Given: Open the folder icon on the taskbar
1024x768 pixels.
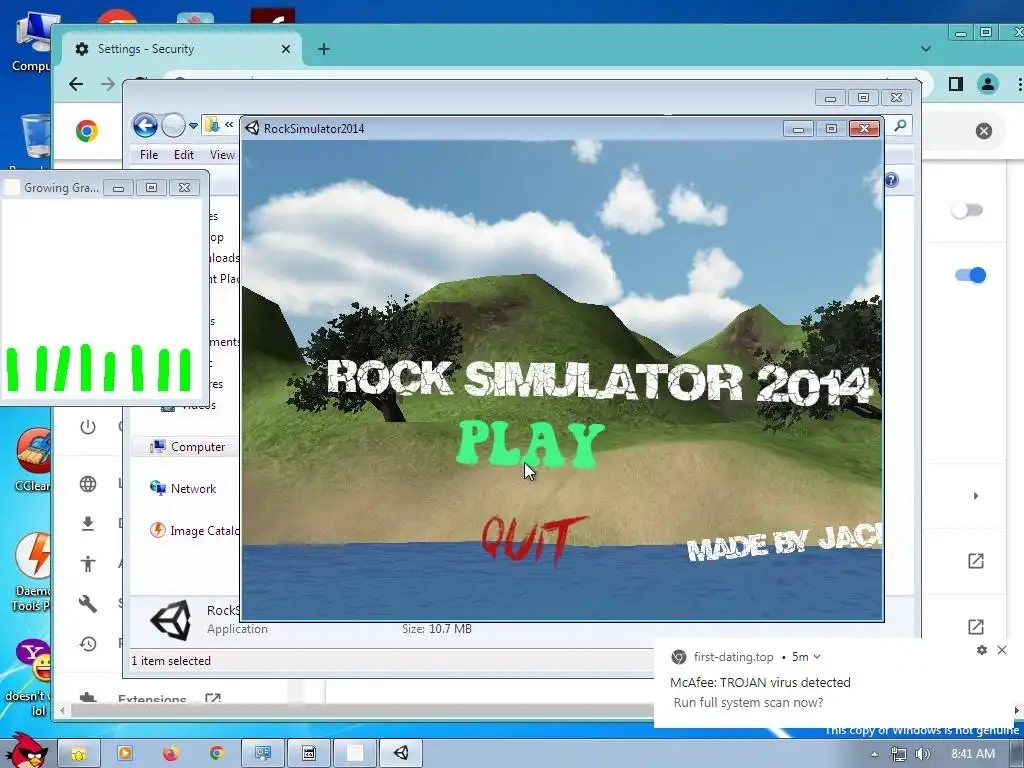Looking at the screenshot, I should 79,754.
